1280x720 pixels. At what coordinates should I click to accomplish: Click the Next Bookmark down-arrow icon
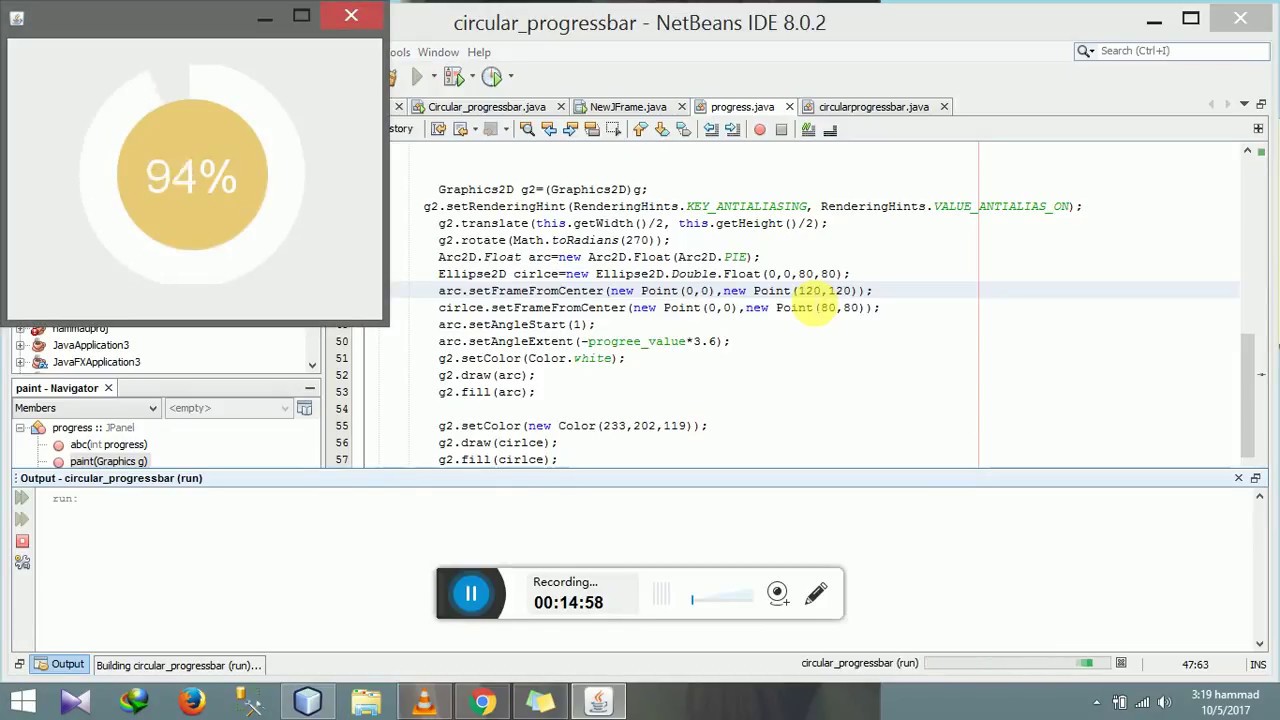pyautogui.click(x=662, y=129)
